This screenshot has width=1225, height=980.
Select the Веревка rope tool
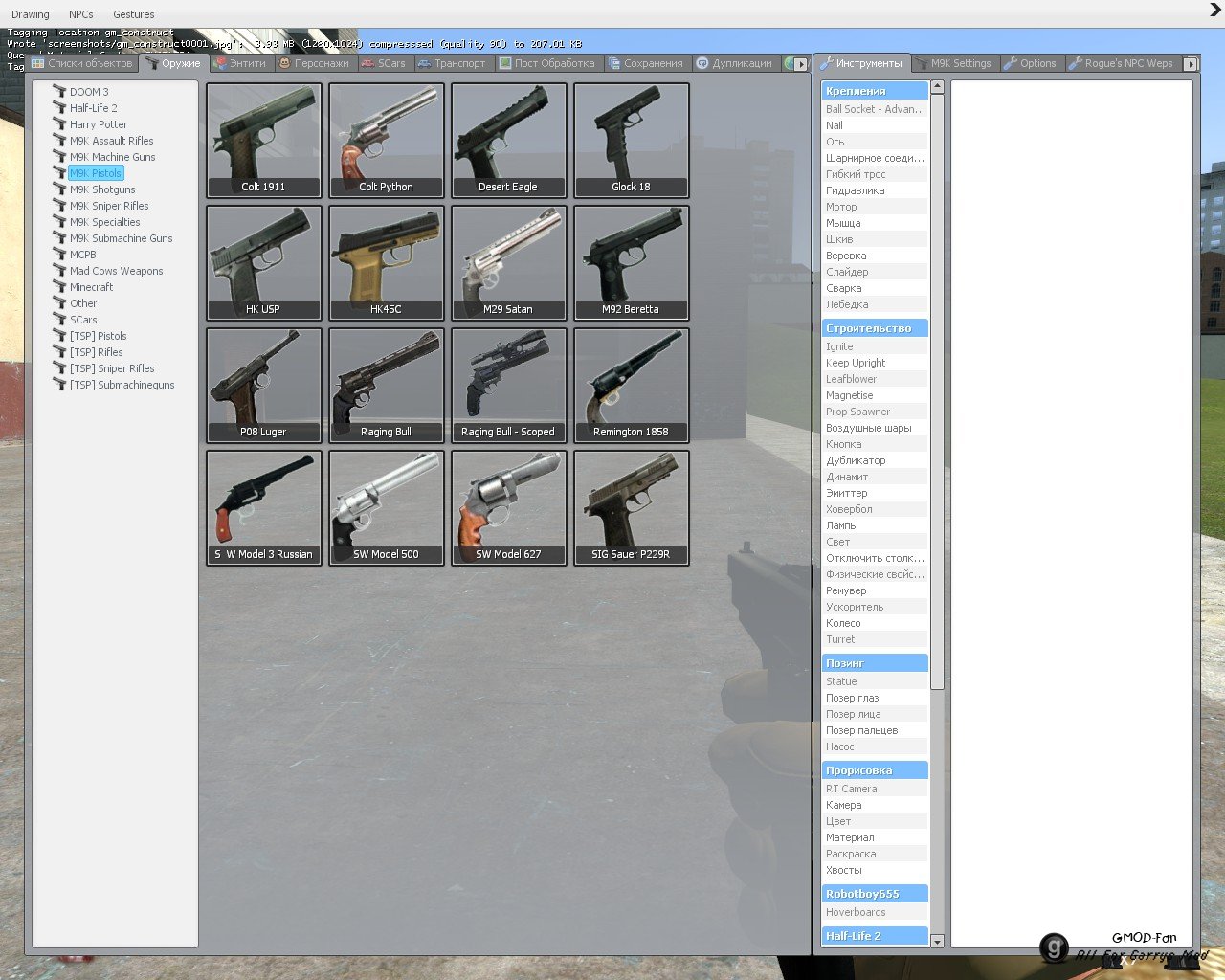(875, 256)
